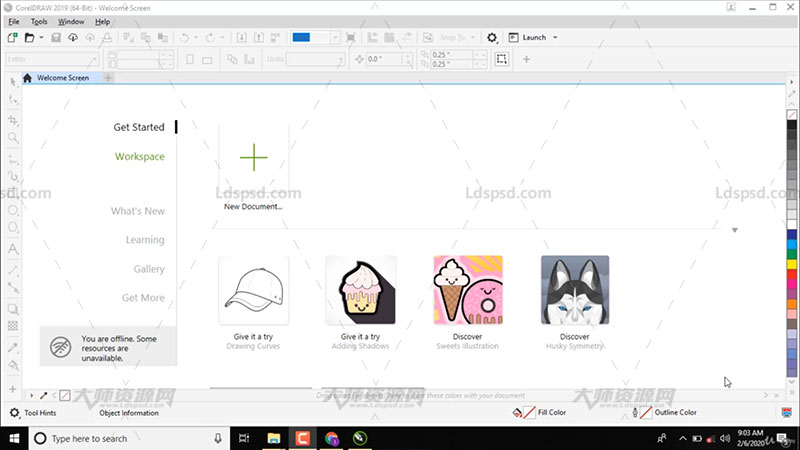800x450 pixels.
Task: Open the Options gear icon
Action: tap(492, 37)
